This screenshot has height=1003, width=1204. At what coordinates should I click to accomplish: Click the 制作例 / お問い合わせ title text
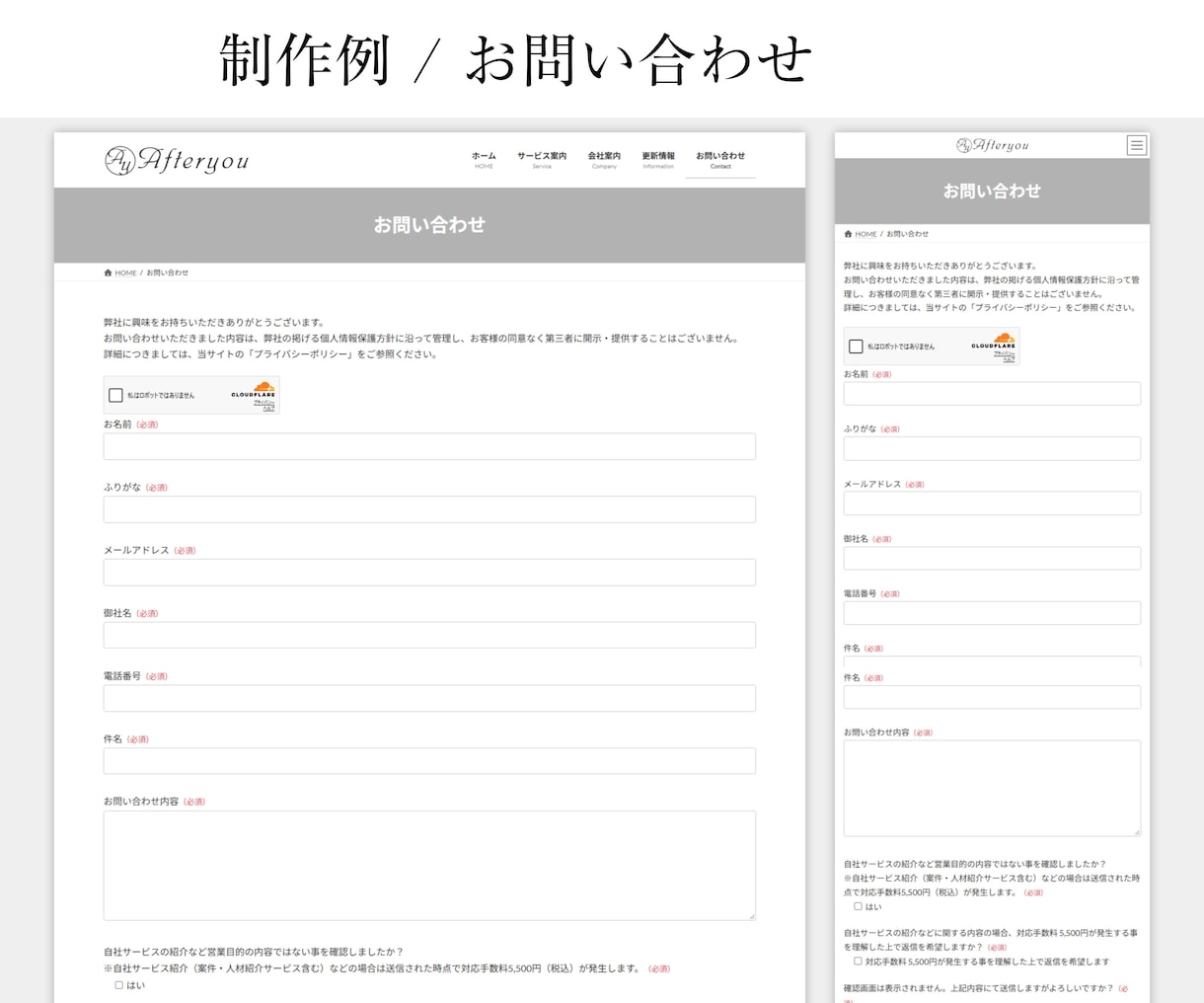pyautogui.click(x=515, y=59)
